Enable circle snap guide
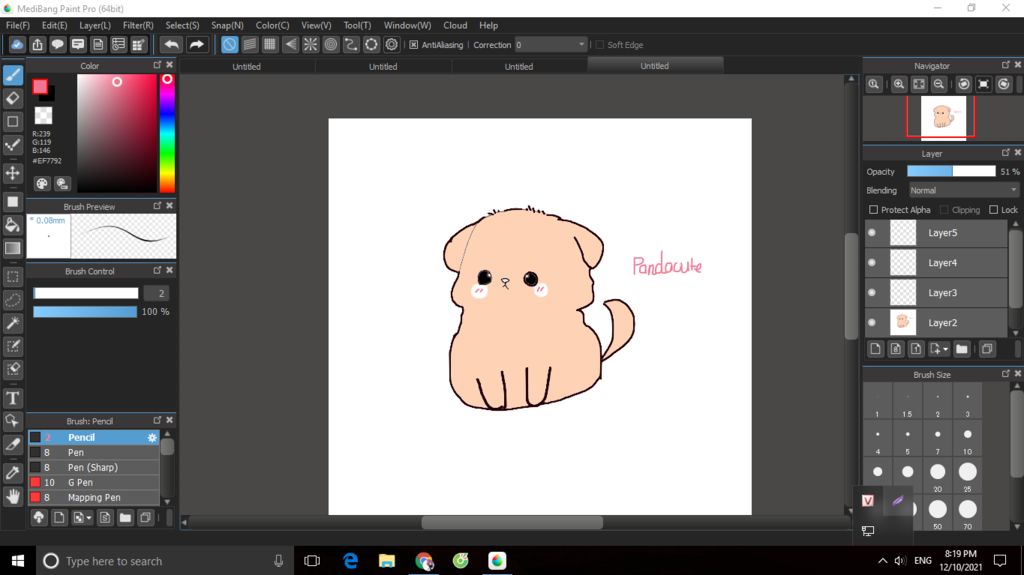1024x575 pixels. click(x=331, y=44)
